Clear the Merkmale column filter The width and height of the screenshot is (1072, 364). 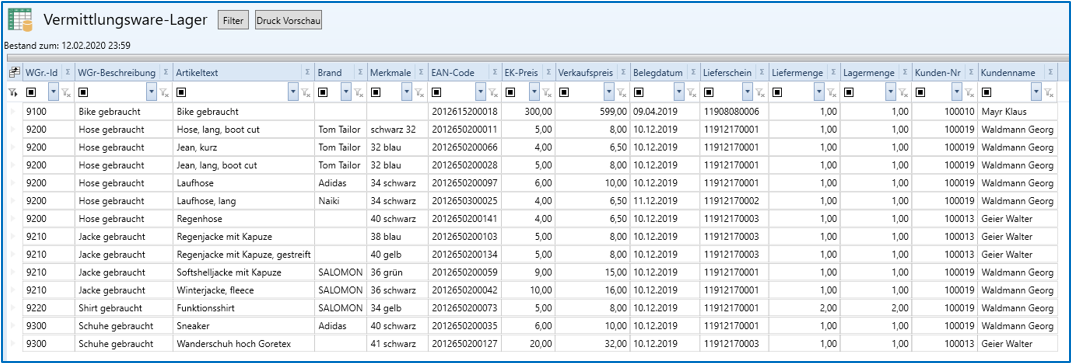420,92
